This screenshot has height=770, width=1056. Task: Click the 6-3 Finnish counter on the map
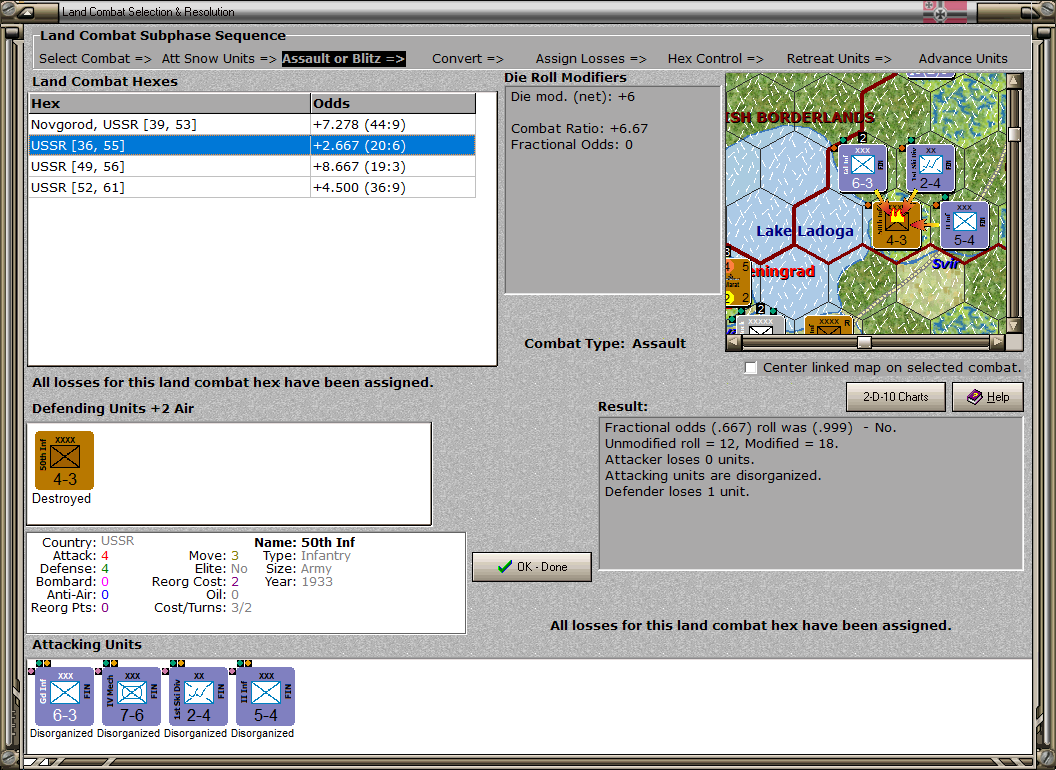863,168
